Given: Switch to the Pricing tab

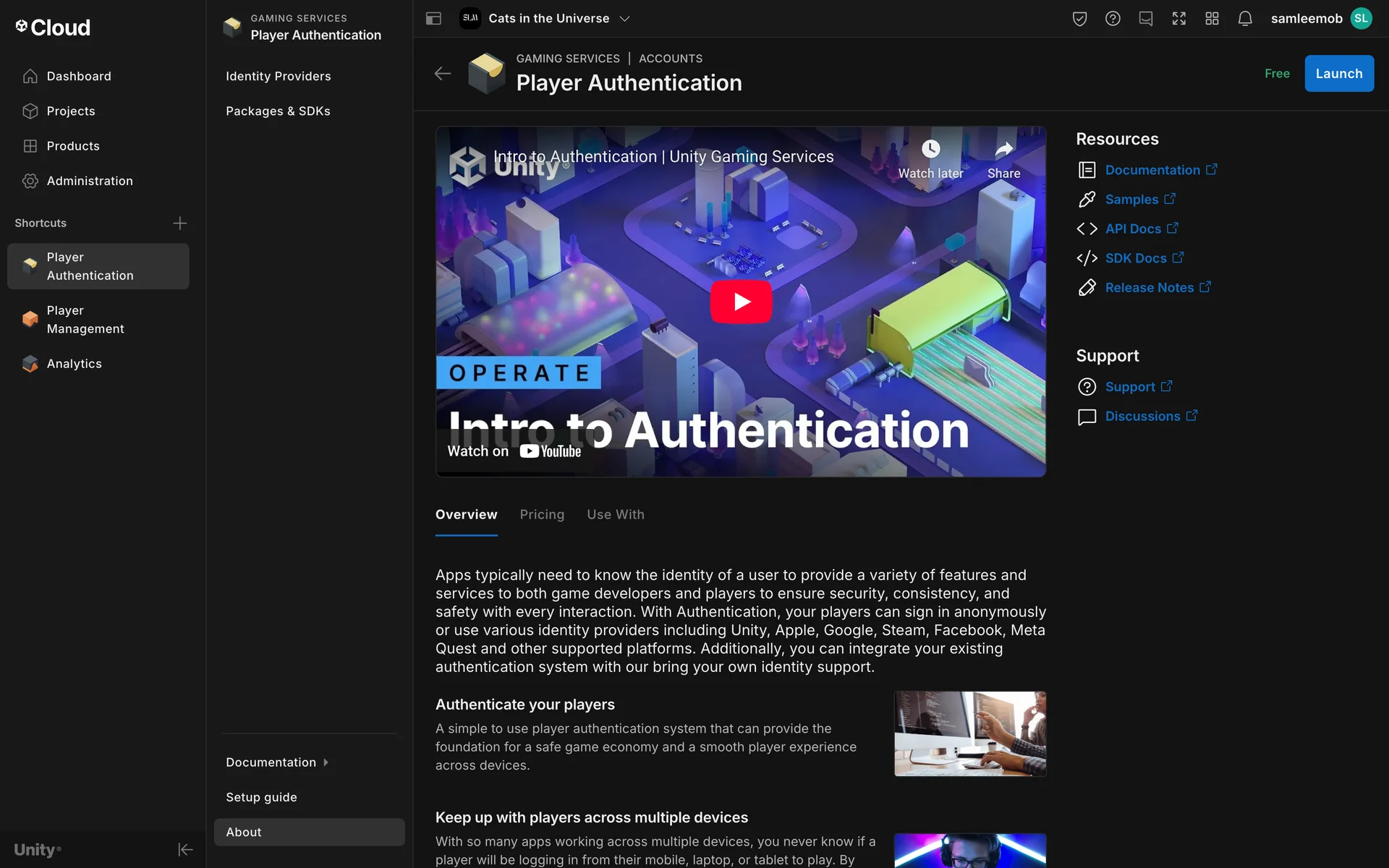Looking at the screenshot, I should [x=542, y=515].
